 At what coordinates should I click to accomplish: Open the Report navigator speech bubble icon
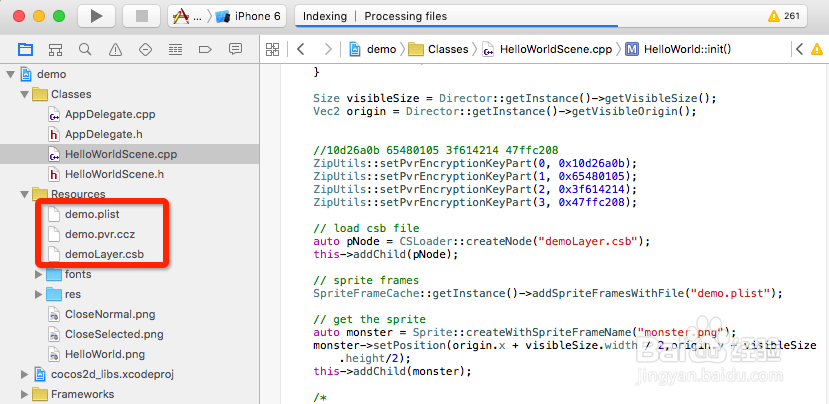click(x=236, y=49)
